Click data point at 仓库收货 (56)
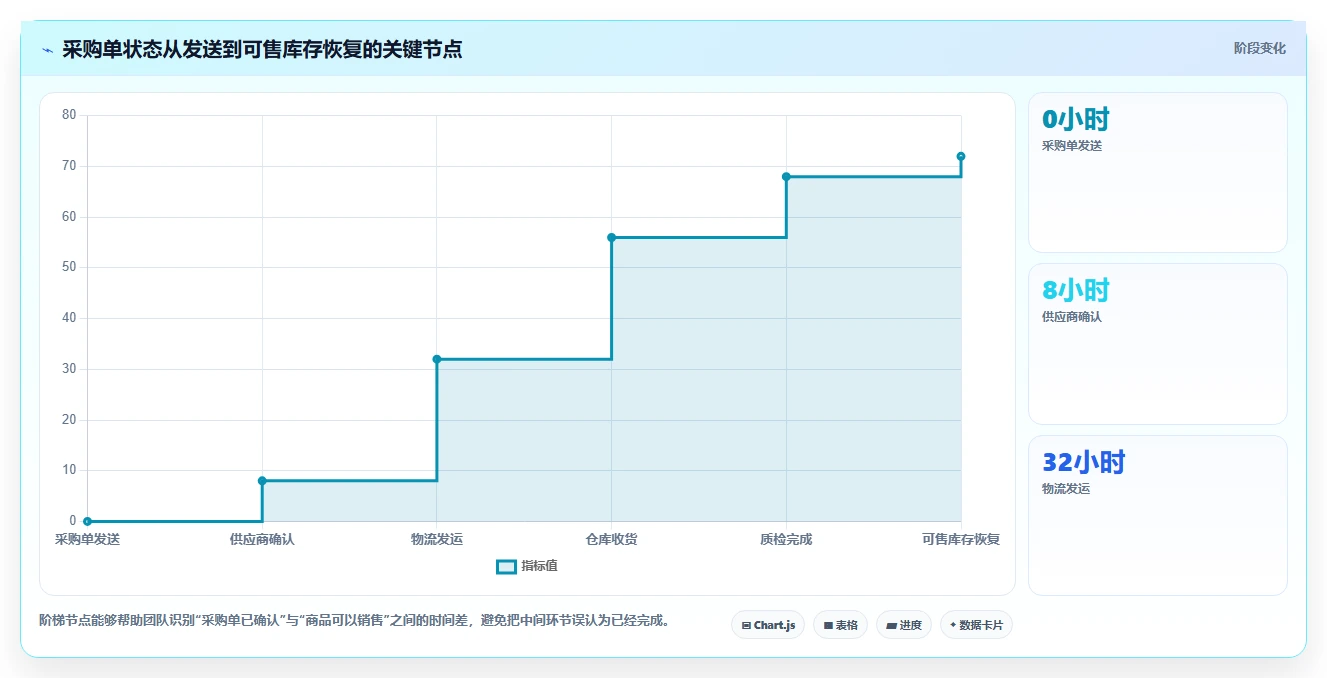 click(x=611, y=237)
